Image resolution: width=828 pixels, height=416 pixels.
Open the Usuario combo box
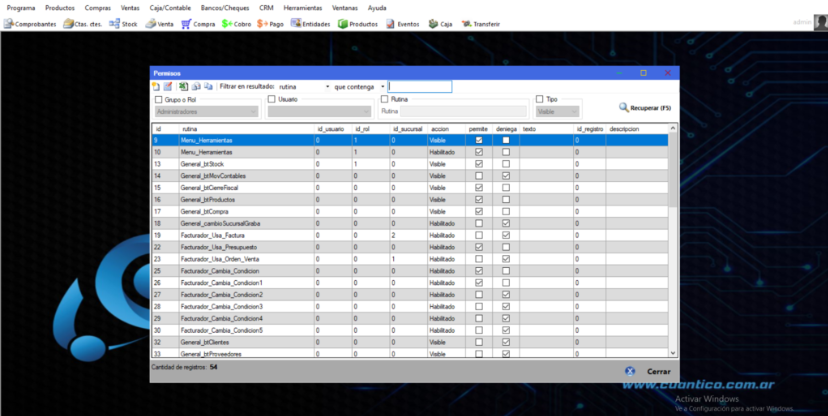(319, 112)
